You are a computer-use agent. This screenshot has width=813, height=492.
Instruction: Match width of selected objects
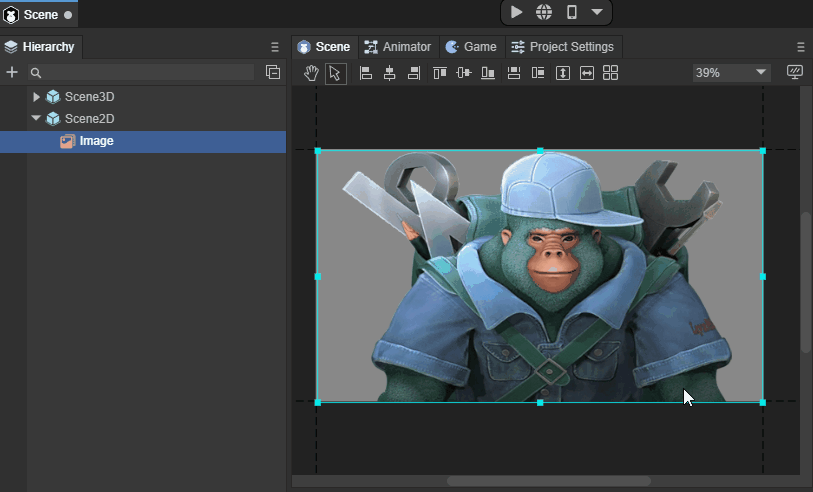point(587,73)
